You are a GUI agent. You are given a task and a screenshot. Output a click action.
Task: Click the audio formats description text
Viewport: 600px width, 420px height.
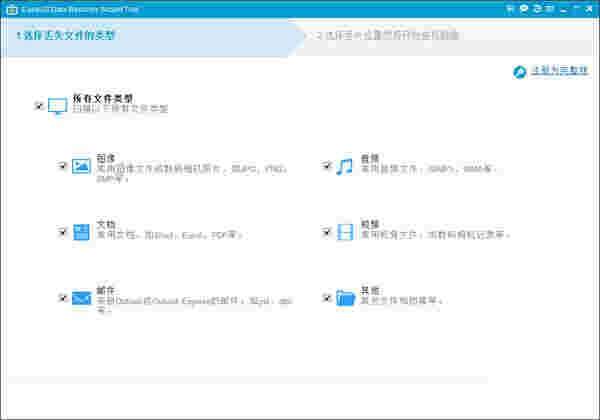click(429, 169)
